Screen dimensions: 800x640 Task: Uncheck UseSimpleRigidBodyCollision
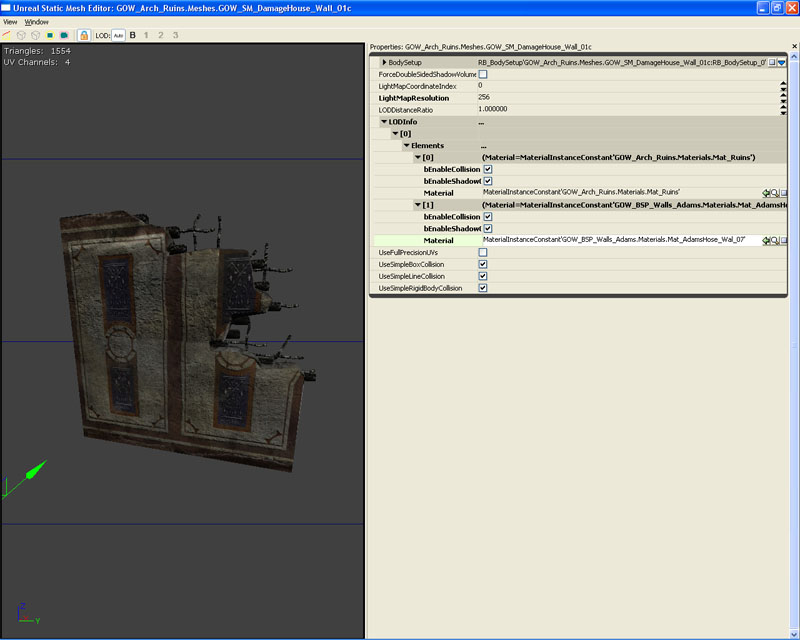click(483, 288)
